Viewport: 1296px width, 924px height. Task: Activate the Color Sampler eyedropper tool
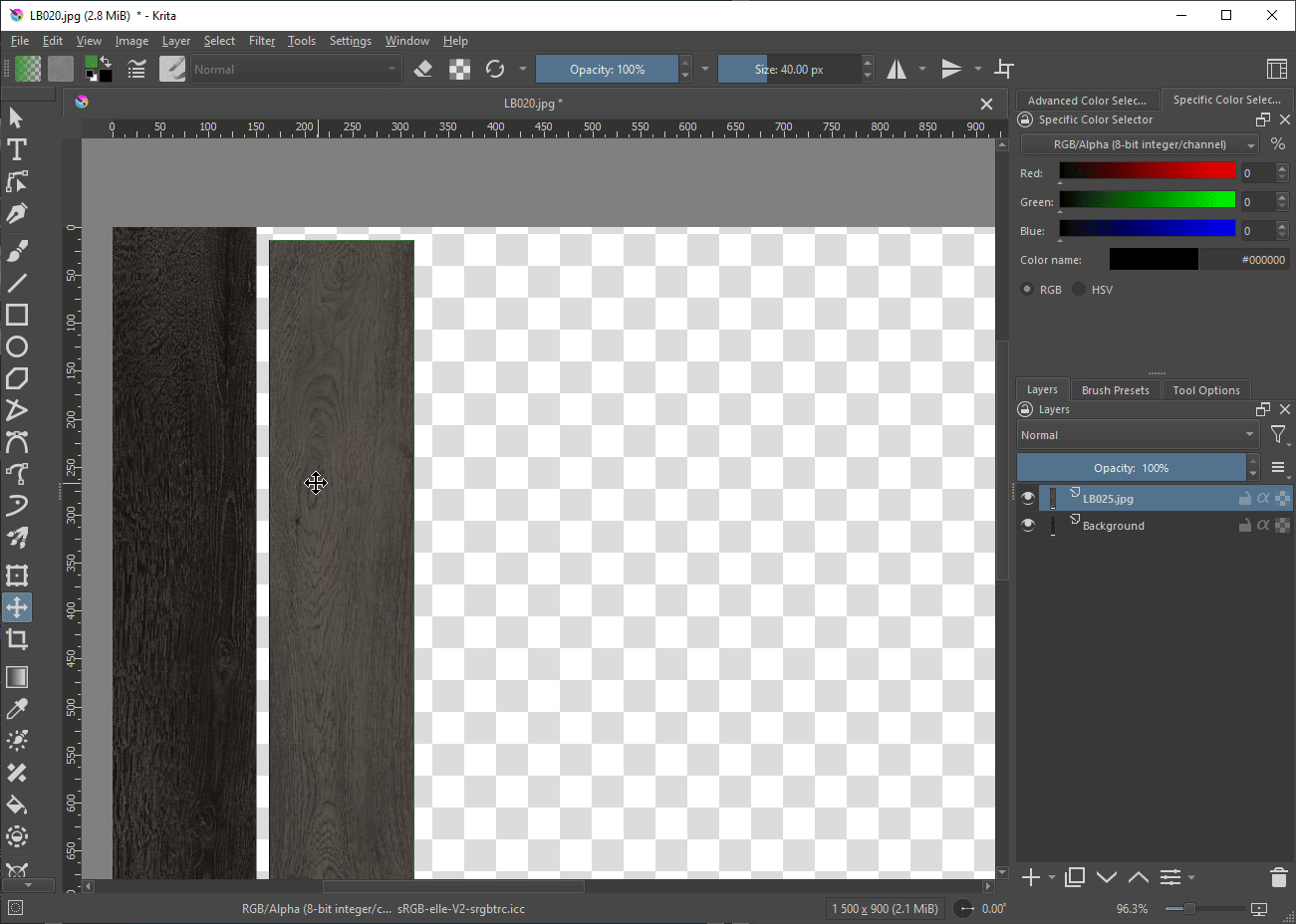(x=17, y=709)
